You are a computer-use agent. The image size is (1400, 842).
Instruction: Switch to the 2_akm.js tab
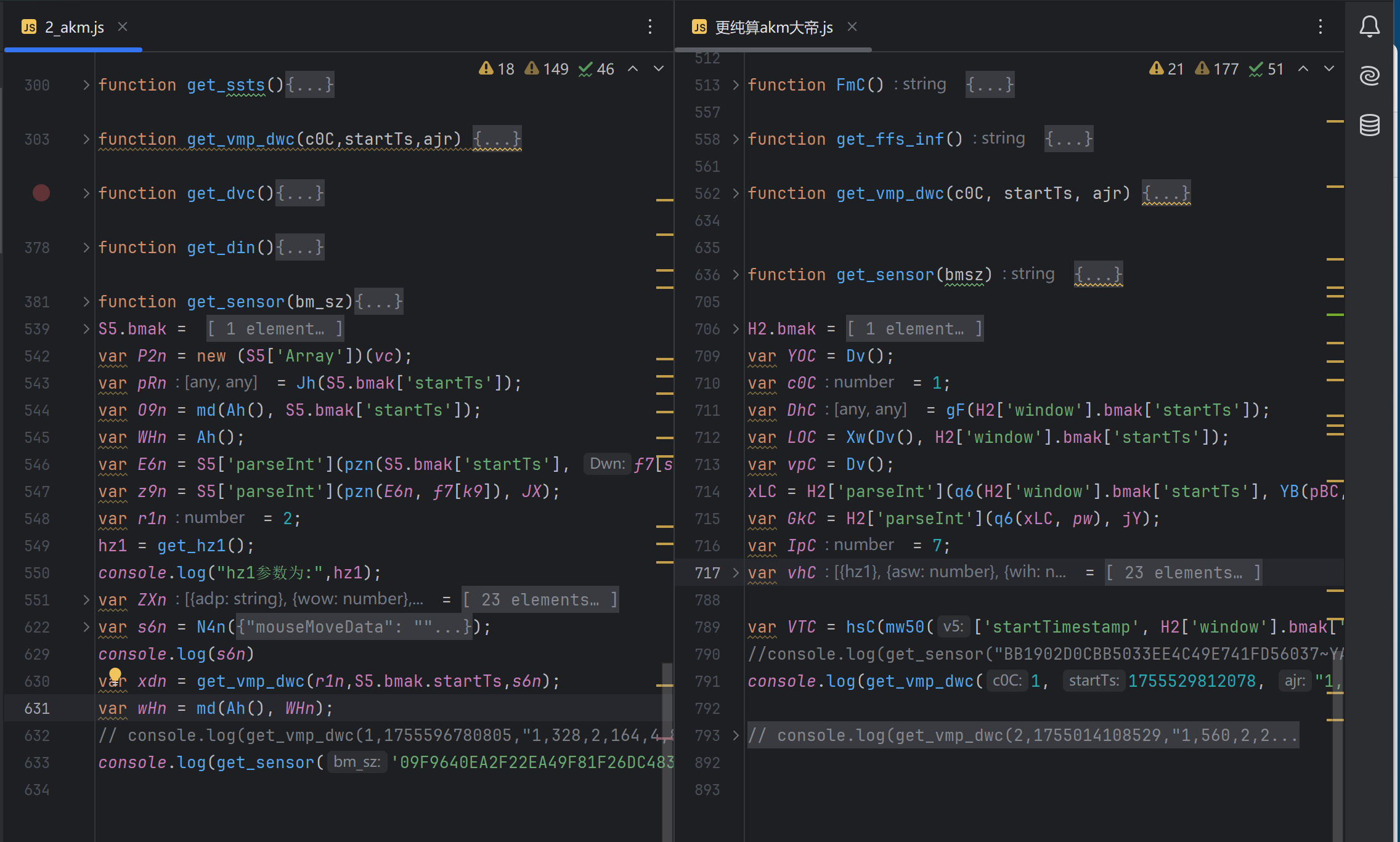74,27
